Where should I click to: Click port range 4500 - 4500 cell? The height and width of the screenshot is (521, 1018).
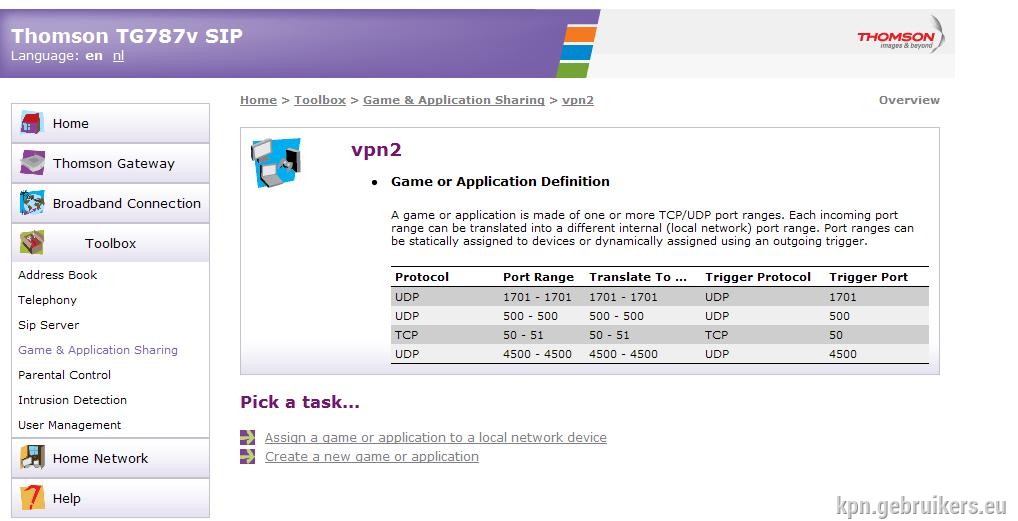(x=538, y=354)
